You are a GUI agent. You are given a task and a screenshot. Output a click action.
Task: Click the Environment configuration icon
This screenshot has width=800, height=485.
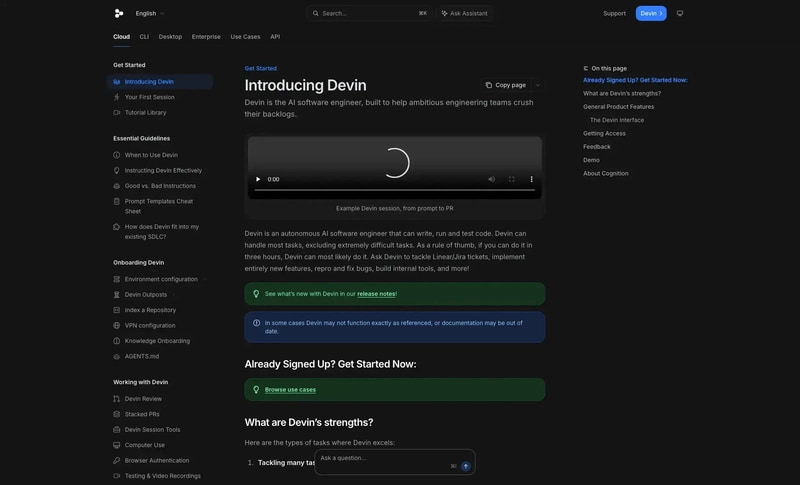point(117,279)
